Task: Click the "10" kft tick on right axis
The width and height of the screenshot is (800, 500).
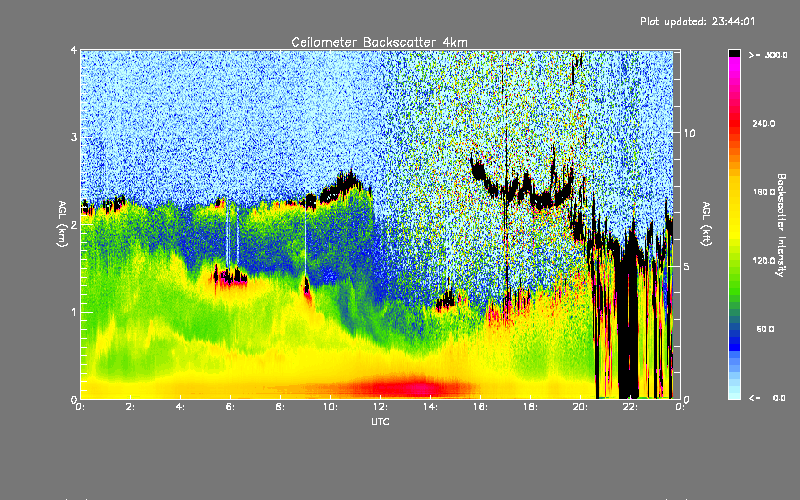Action: click(x=689, y=133)
